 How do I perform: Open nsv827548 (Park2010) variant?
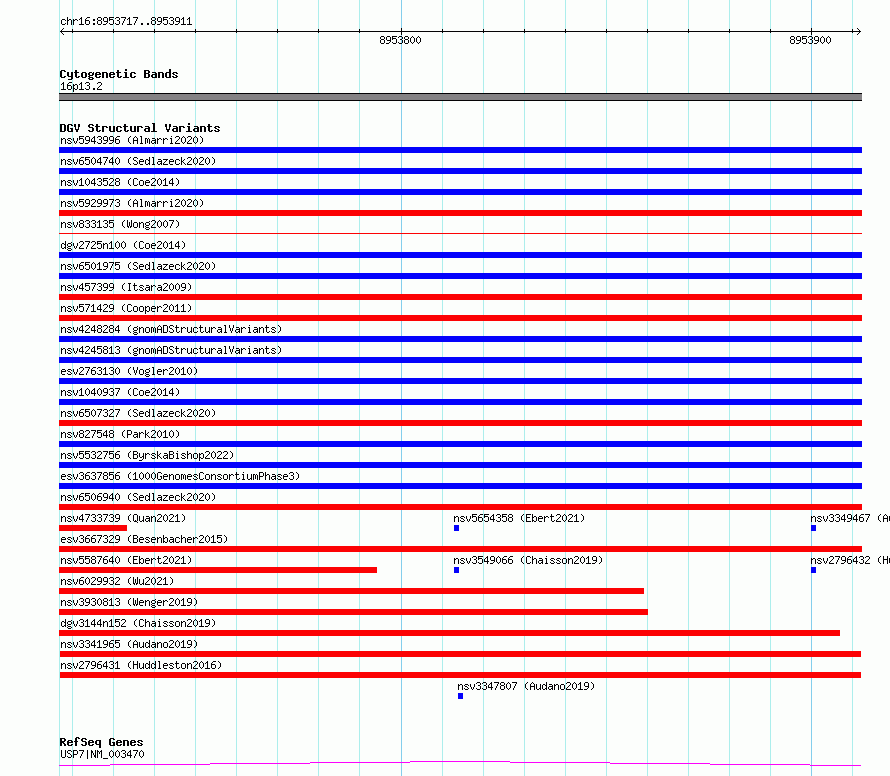(120, 434)
